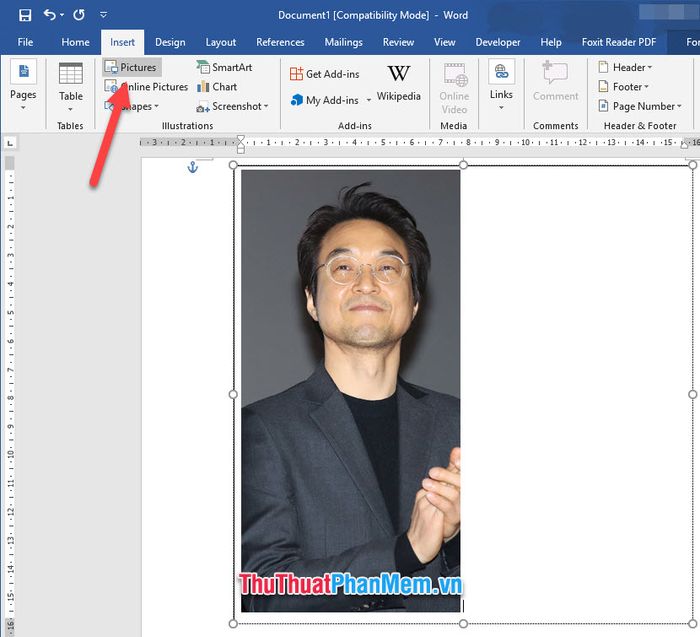The height and width of the screenshot is (637, 700).
Task: Click the first line indent marker on ruler
Action: pyautogui.click(x=241, y=139)
